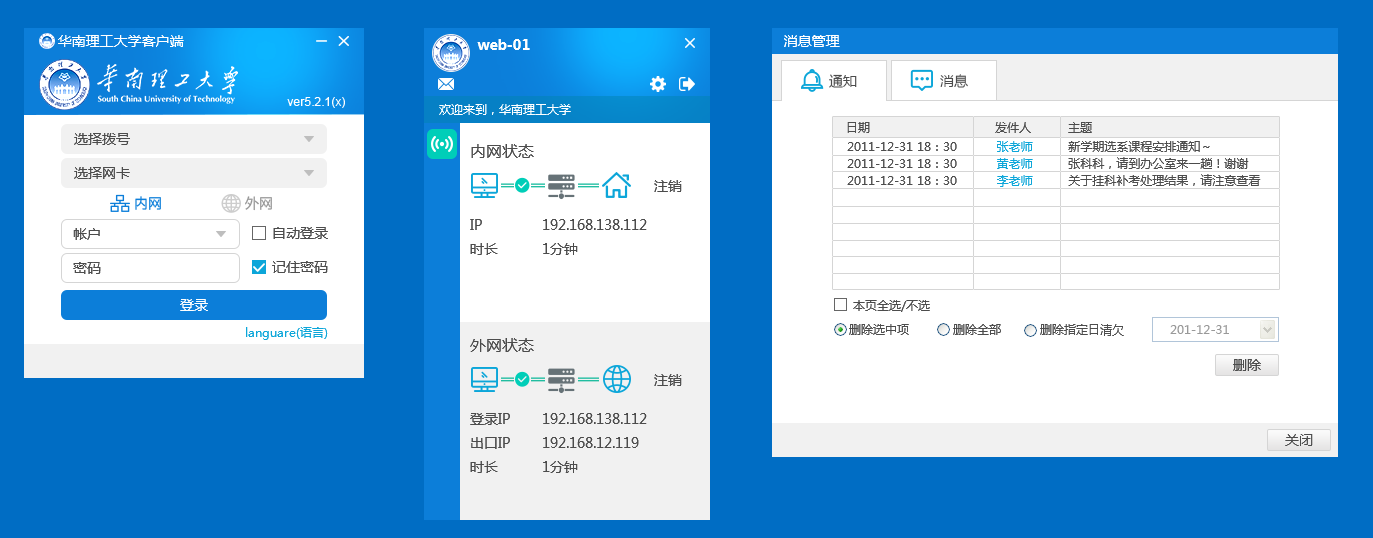Click green check connector in 外网状态
1373x538 pixels.
[x=522, y=380]
